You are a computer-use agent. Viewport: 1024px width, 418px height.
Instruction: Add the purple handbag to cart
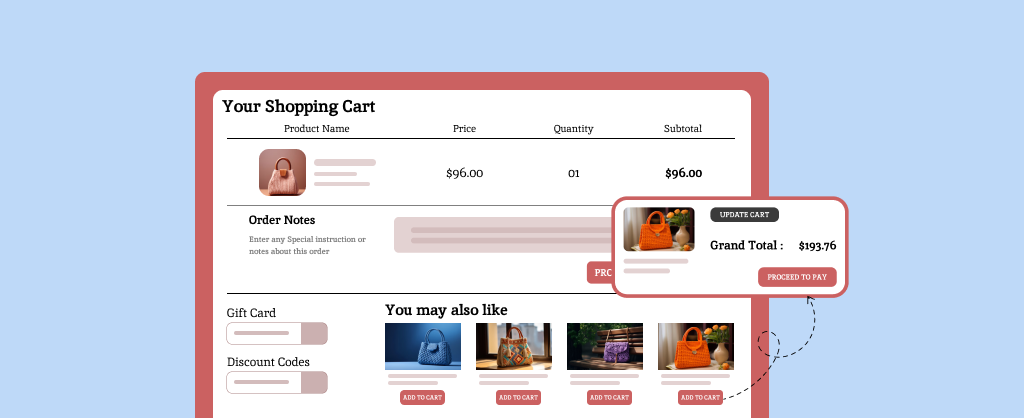610,397
